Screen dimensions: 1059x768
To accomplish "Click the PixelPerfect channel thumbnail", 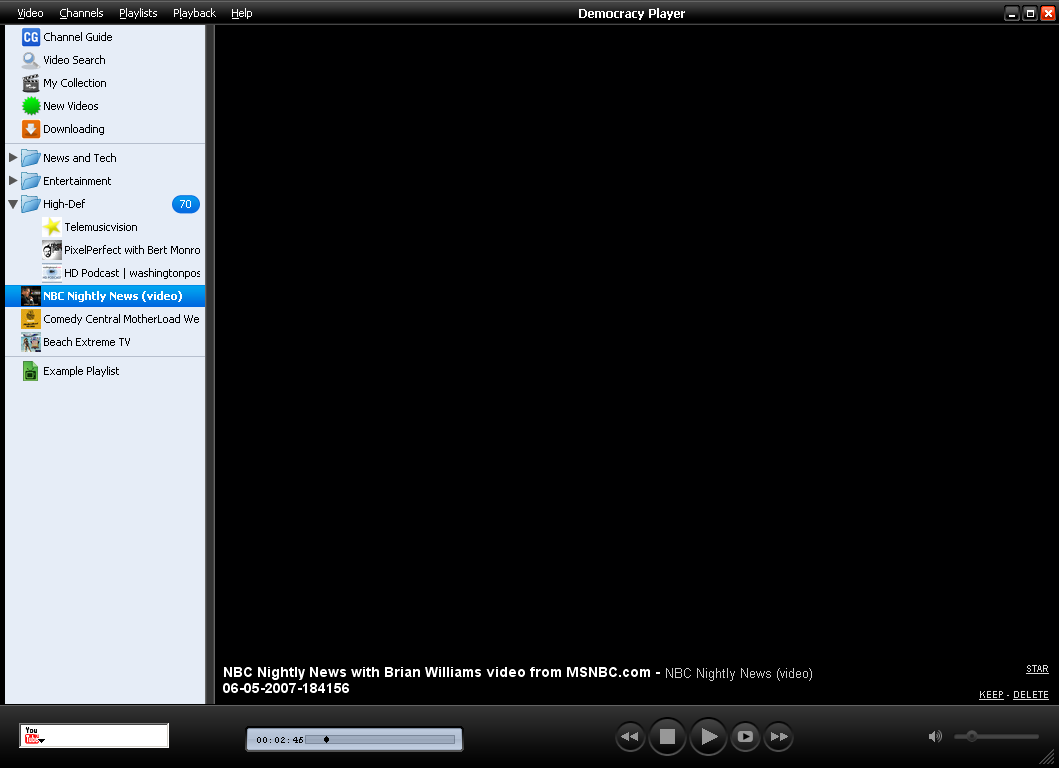I will point(51,250).
